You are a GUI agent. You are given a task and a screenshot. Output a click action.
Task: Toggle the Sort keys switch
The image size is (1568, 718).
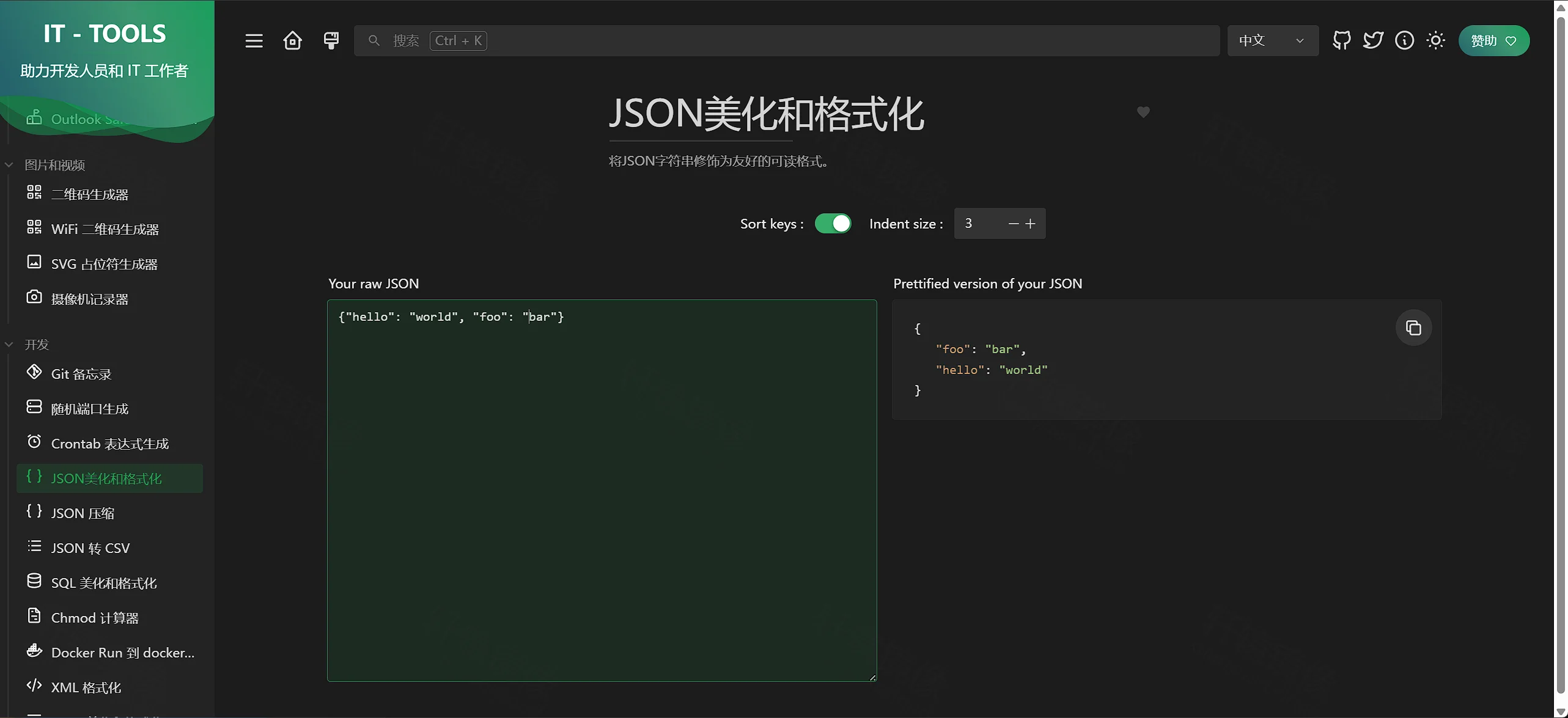pyautogui.click(x=832, y=224)
